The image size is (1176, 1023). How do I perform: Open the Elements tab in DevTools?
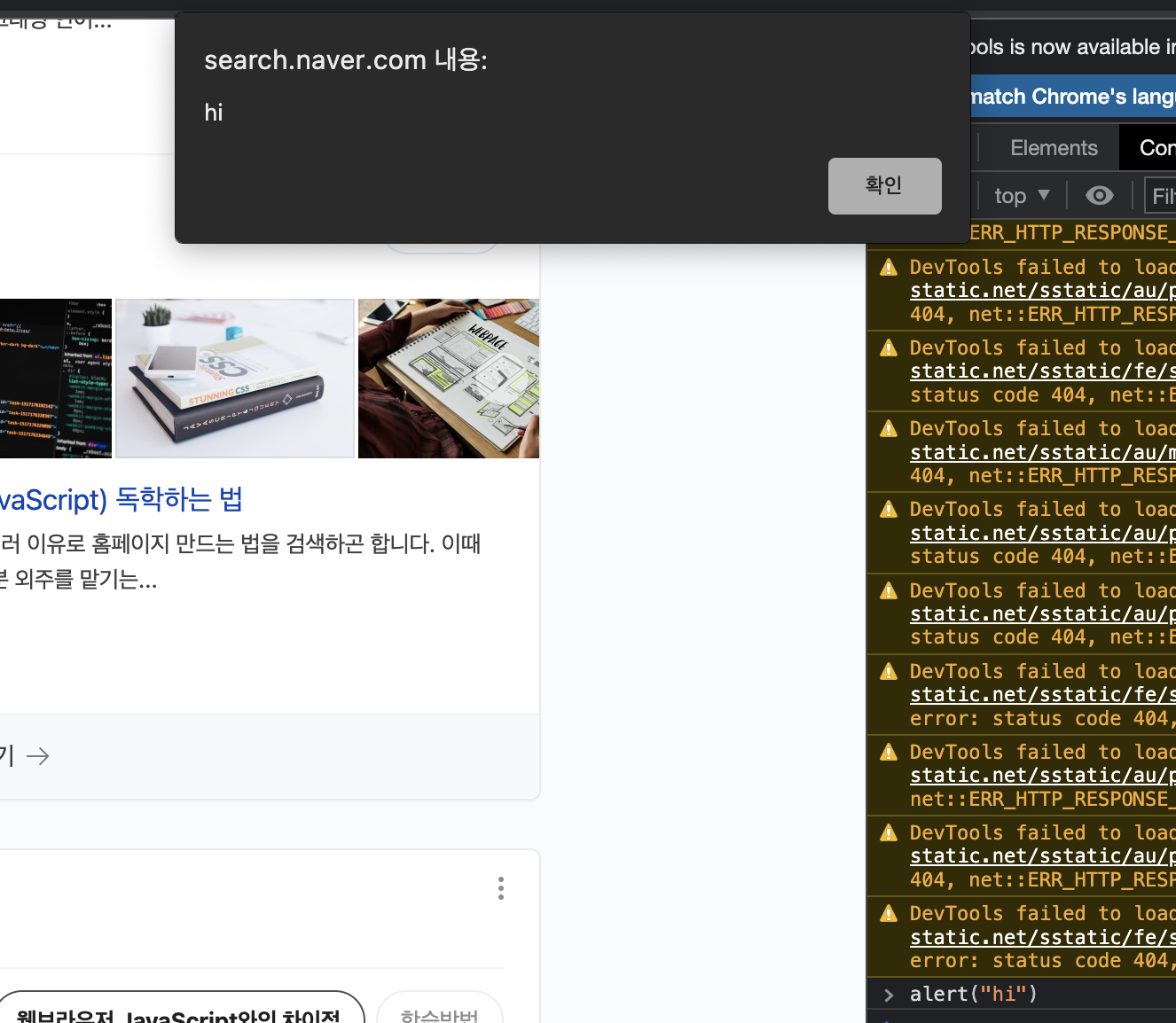pos(1054,148)
